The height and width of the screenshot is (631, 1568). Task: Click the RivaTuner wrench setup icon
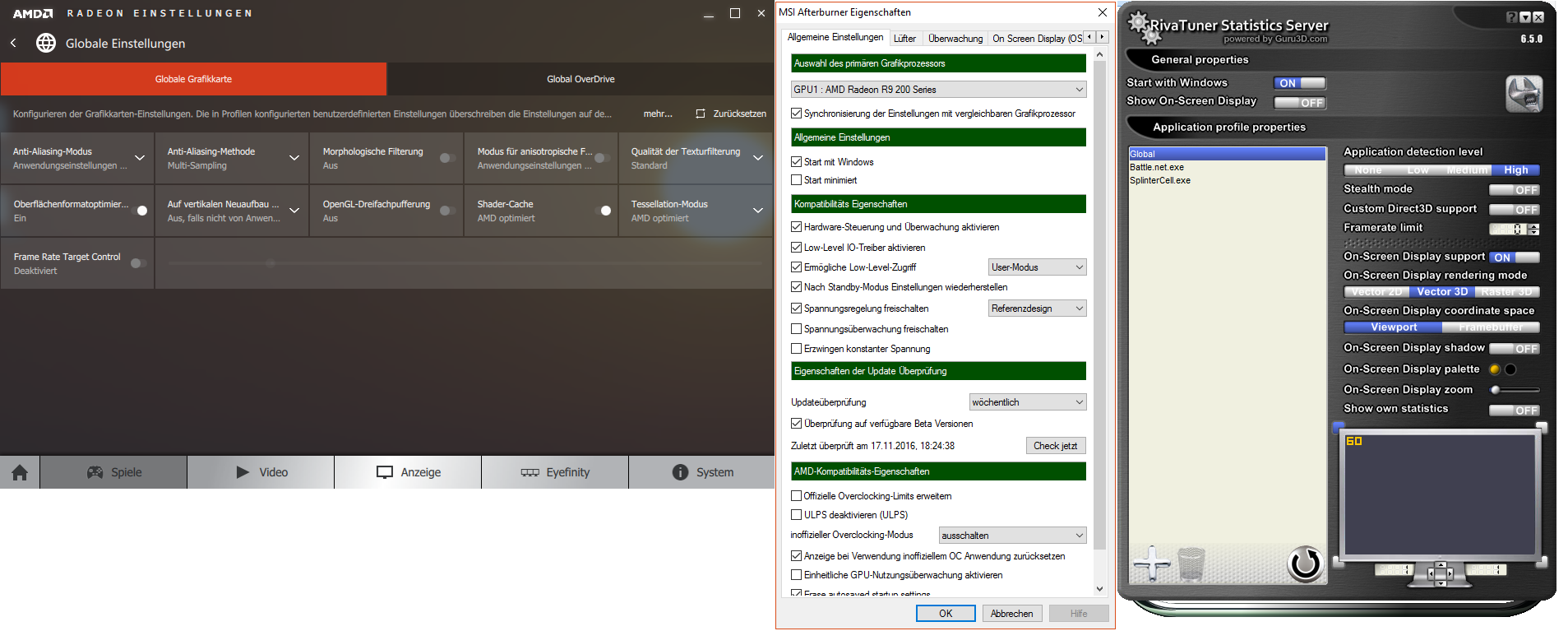coord(1524,94)
